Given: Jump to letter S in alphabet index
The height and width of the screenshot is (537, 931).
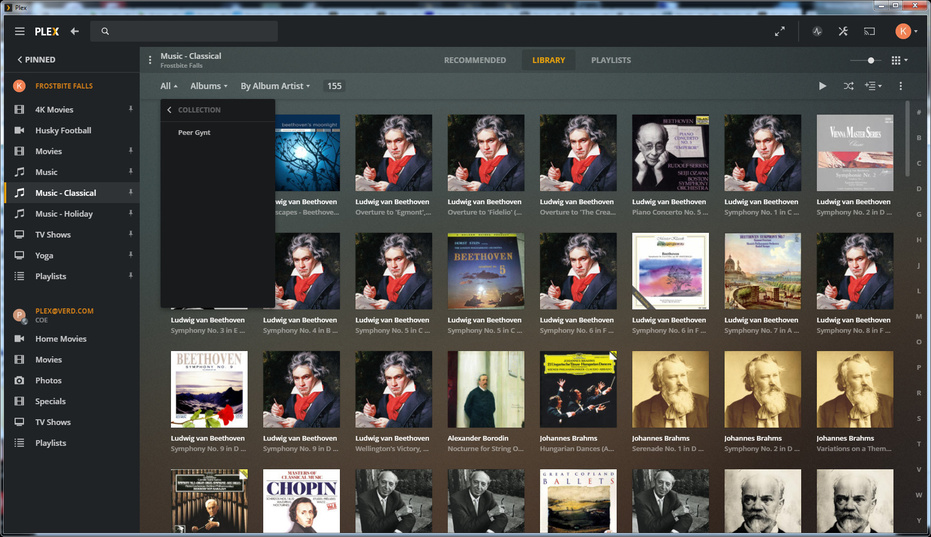Looking at the screenshot, I should click(x=919, y=419).
